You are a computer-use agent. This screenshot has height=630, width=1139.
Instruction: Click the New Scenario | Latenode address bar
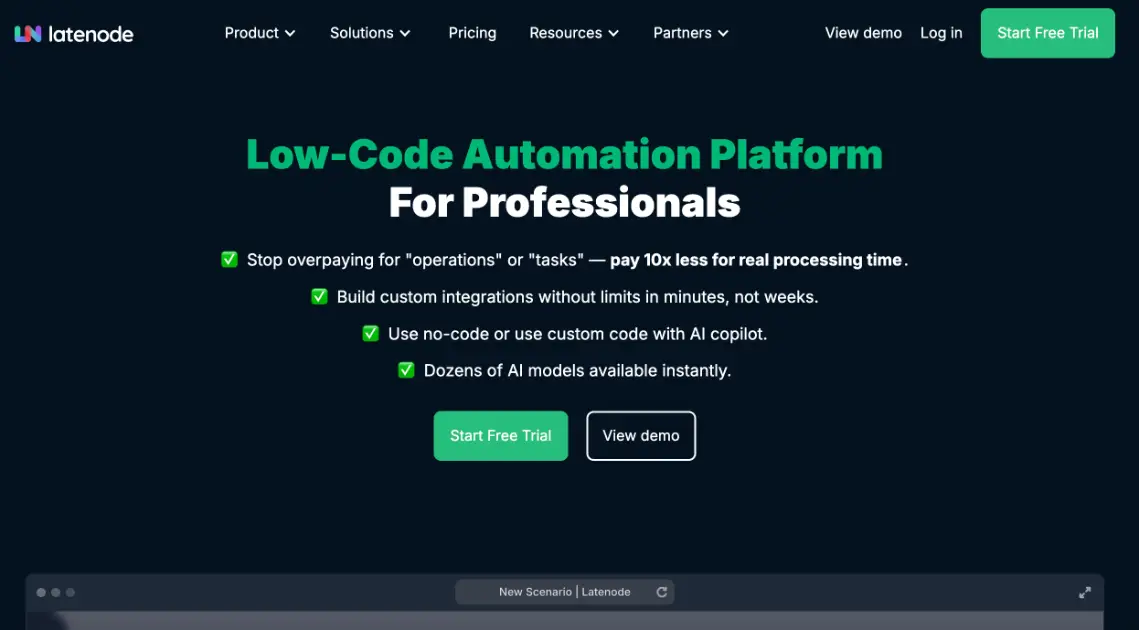[x=564, y=592]
